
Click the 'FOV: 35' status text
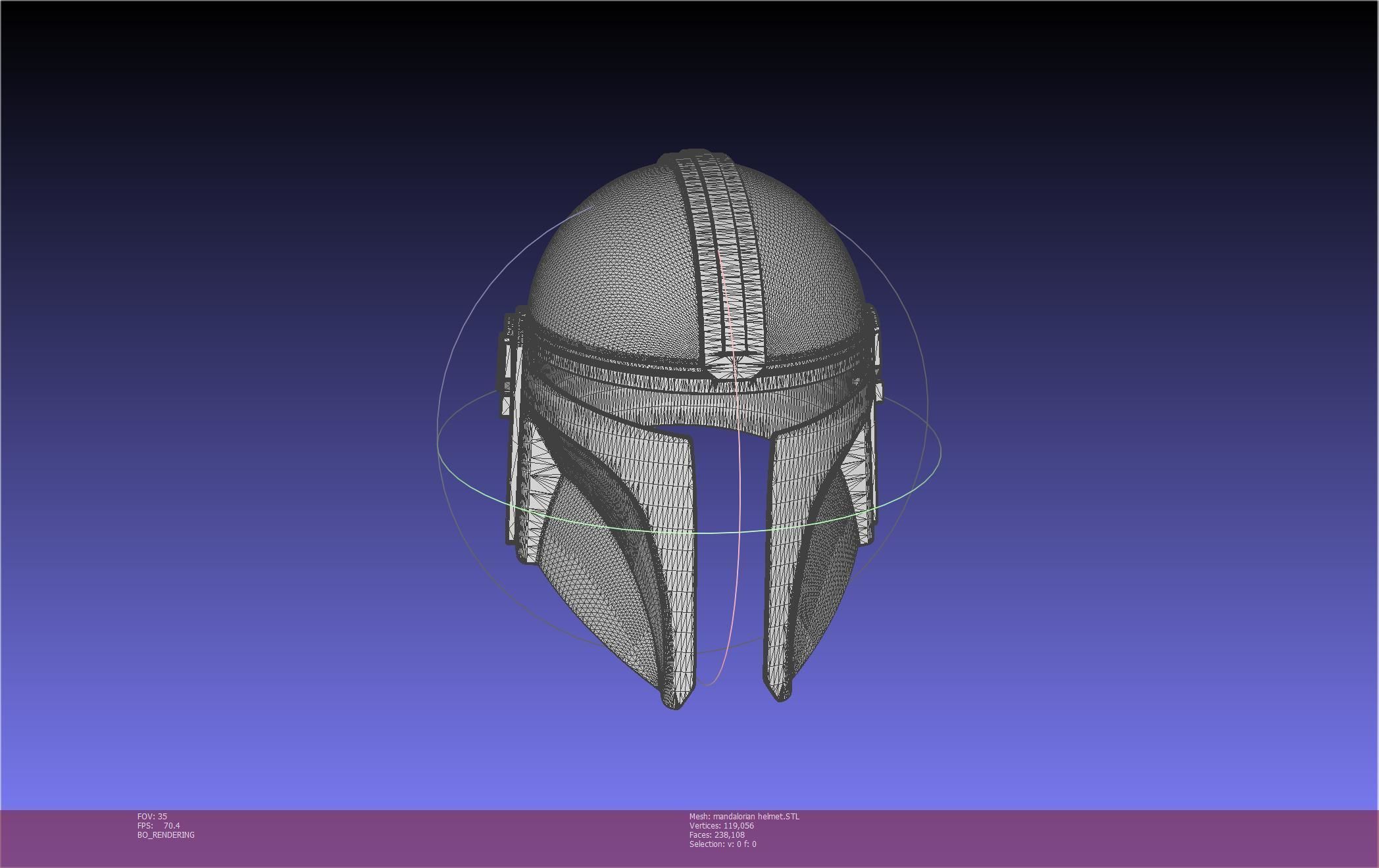point(152,816)
